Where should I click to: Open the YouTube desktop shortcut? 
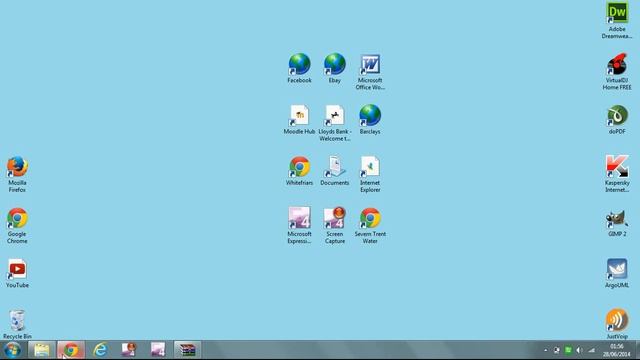pyautogui.click(x=17, y=273)
